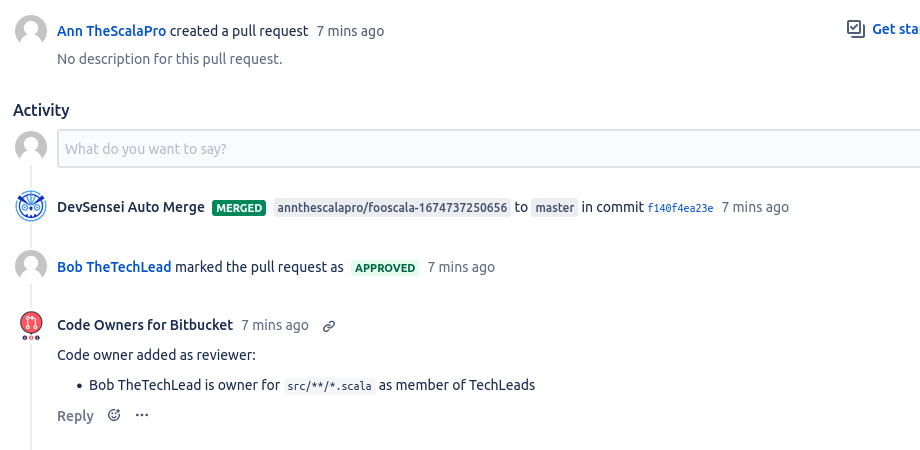
Task: Click the green MERGED status badge
Action: click(239, 208)
